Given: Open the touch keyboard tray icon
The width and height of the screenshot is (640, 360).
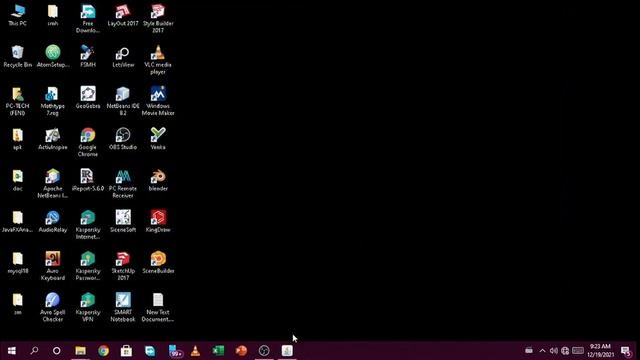Looking at the screenshot, I should (578, 351).
